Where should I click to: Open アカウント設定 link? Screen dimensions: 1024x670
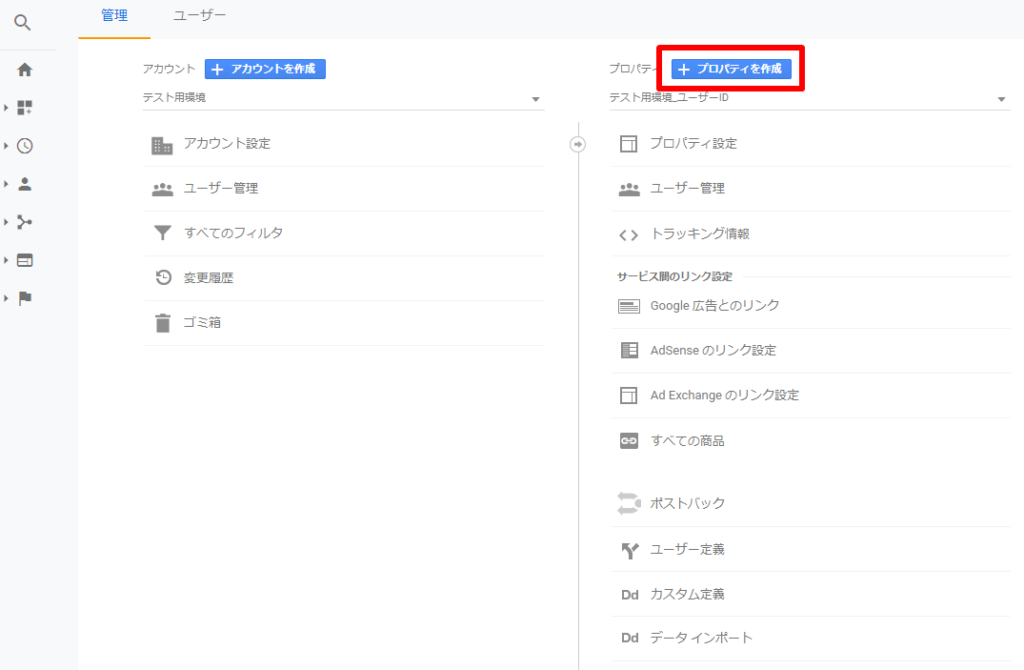tap(227, 144)
